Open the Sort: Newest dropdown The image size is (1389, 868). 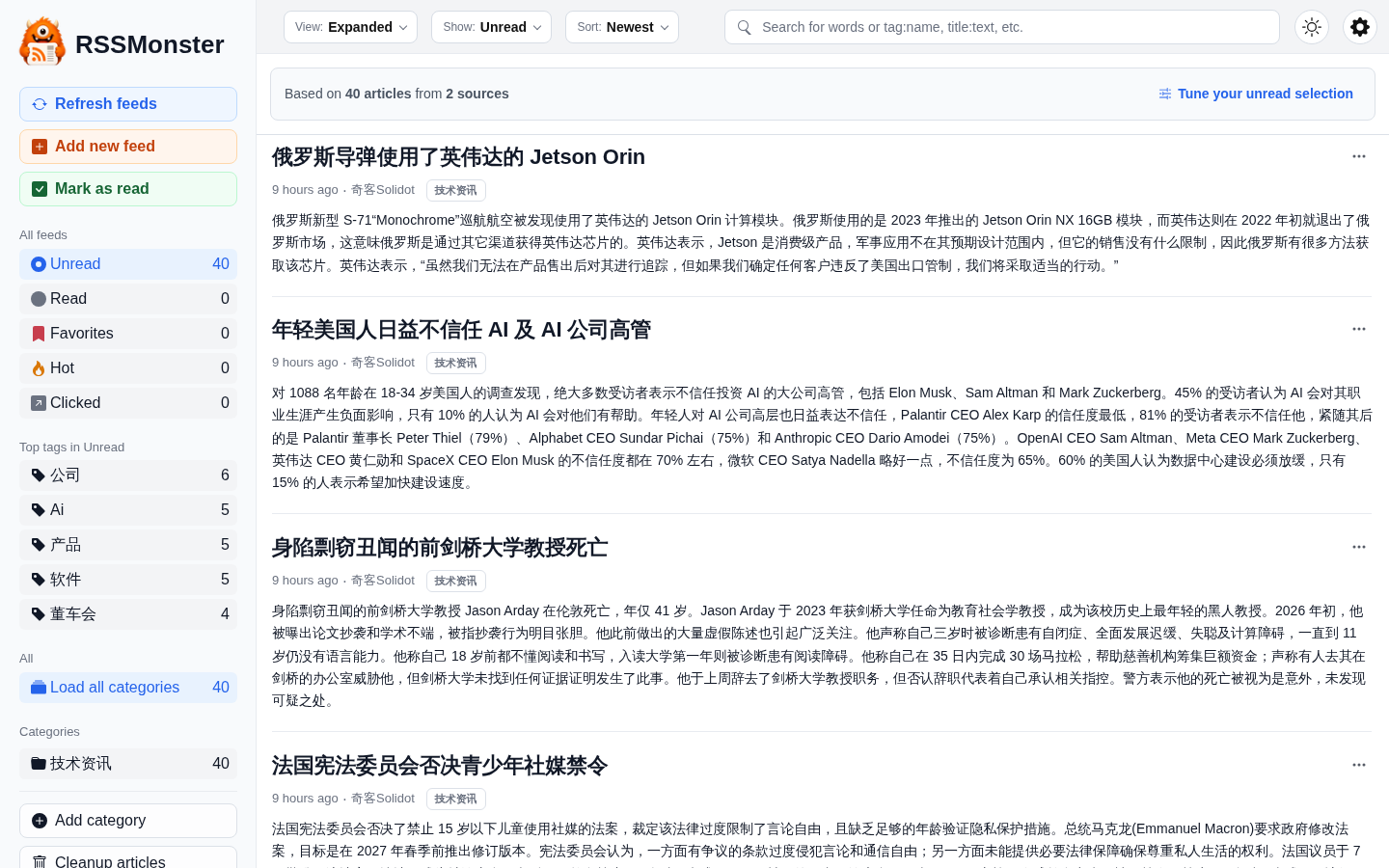click(622, 27)
